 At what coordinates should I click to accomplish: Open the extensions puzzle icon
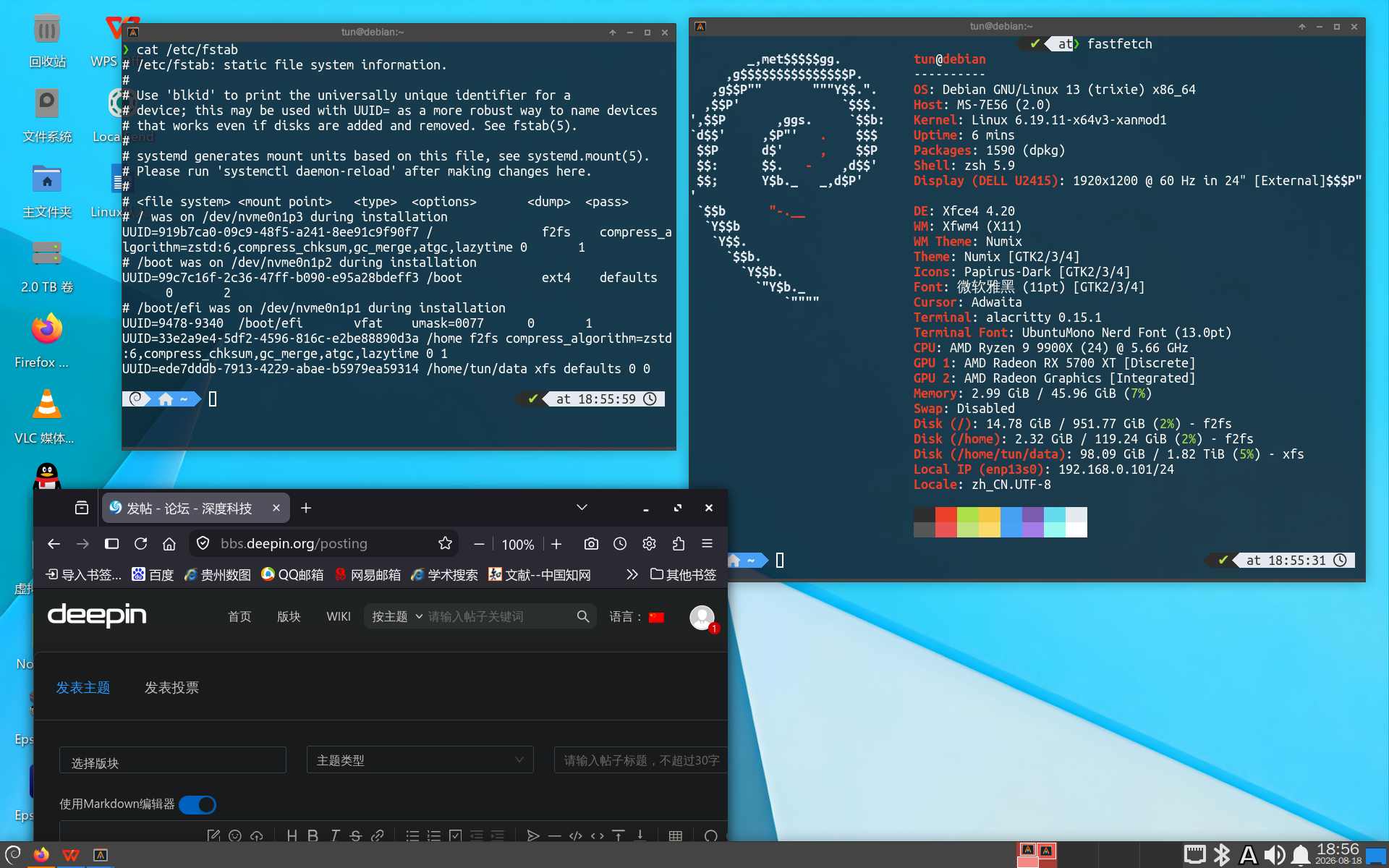(x=679, y=544)
